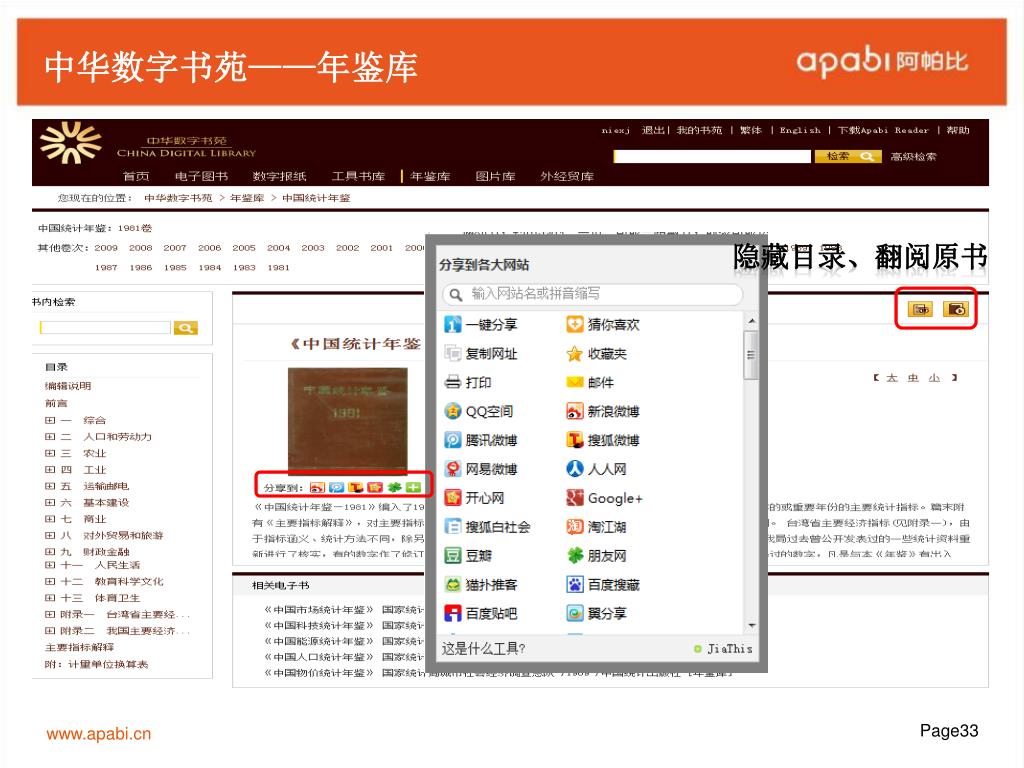The width and height of the screenshot is (1024, 768).
Task: Expand chapter 八 对外贸易和旅游
Action: click(x=50, y=535)
